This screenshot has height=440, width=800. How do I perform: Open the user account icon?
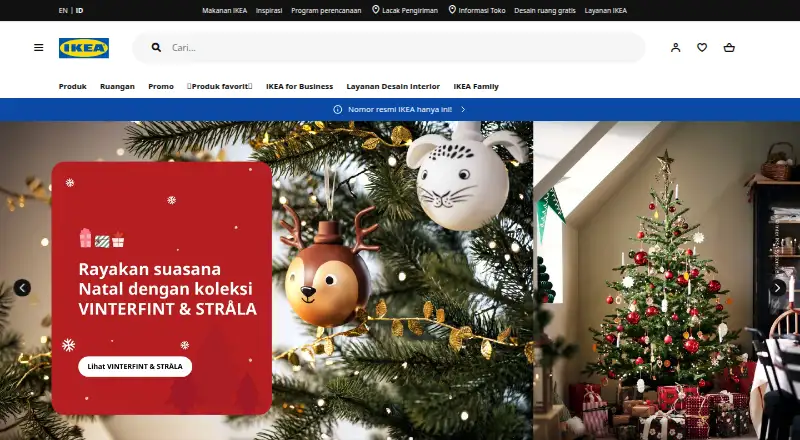tap(676, 47)
